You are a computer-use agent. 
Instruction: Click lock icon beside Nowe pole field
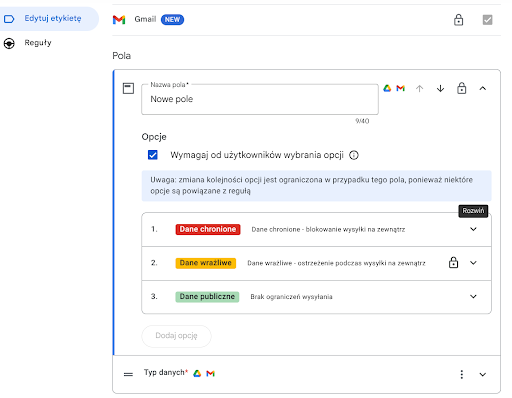click(461, 88)
